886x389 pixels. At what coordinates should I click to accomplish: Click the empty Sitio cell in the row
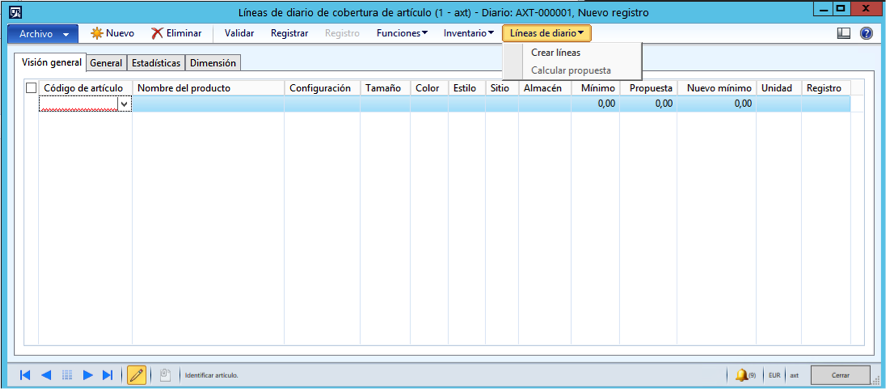(x=502, y=104)
